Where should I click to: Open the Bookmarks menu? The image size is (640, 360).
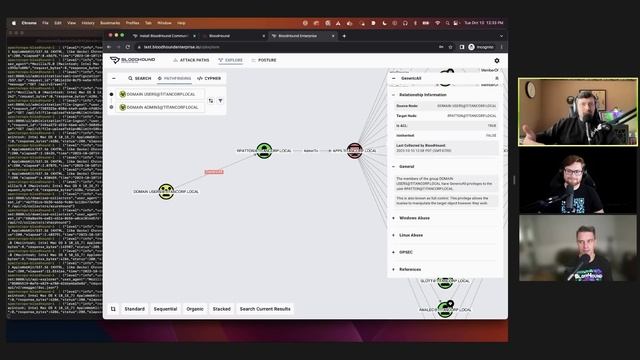110,23
